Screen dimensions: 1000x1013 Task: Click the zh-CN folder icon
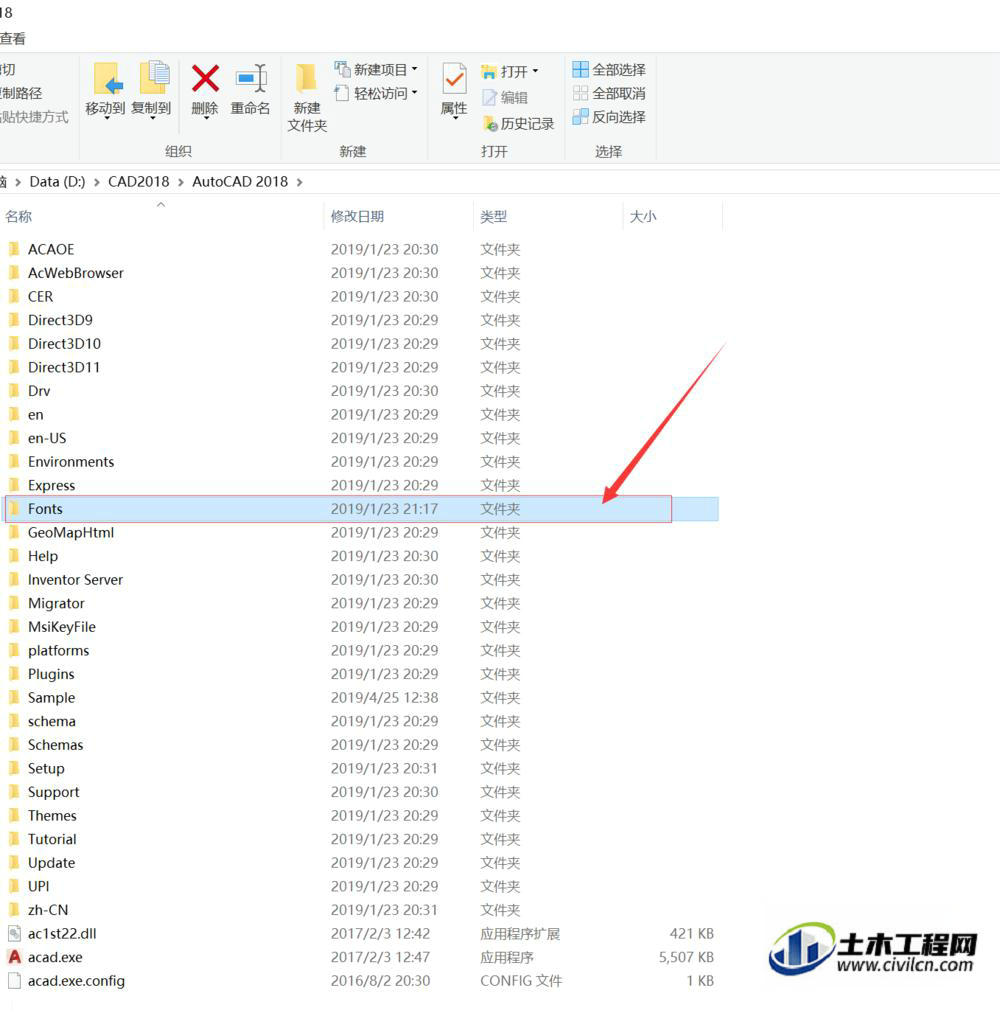pyautogui.click(x=14, y=910)
